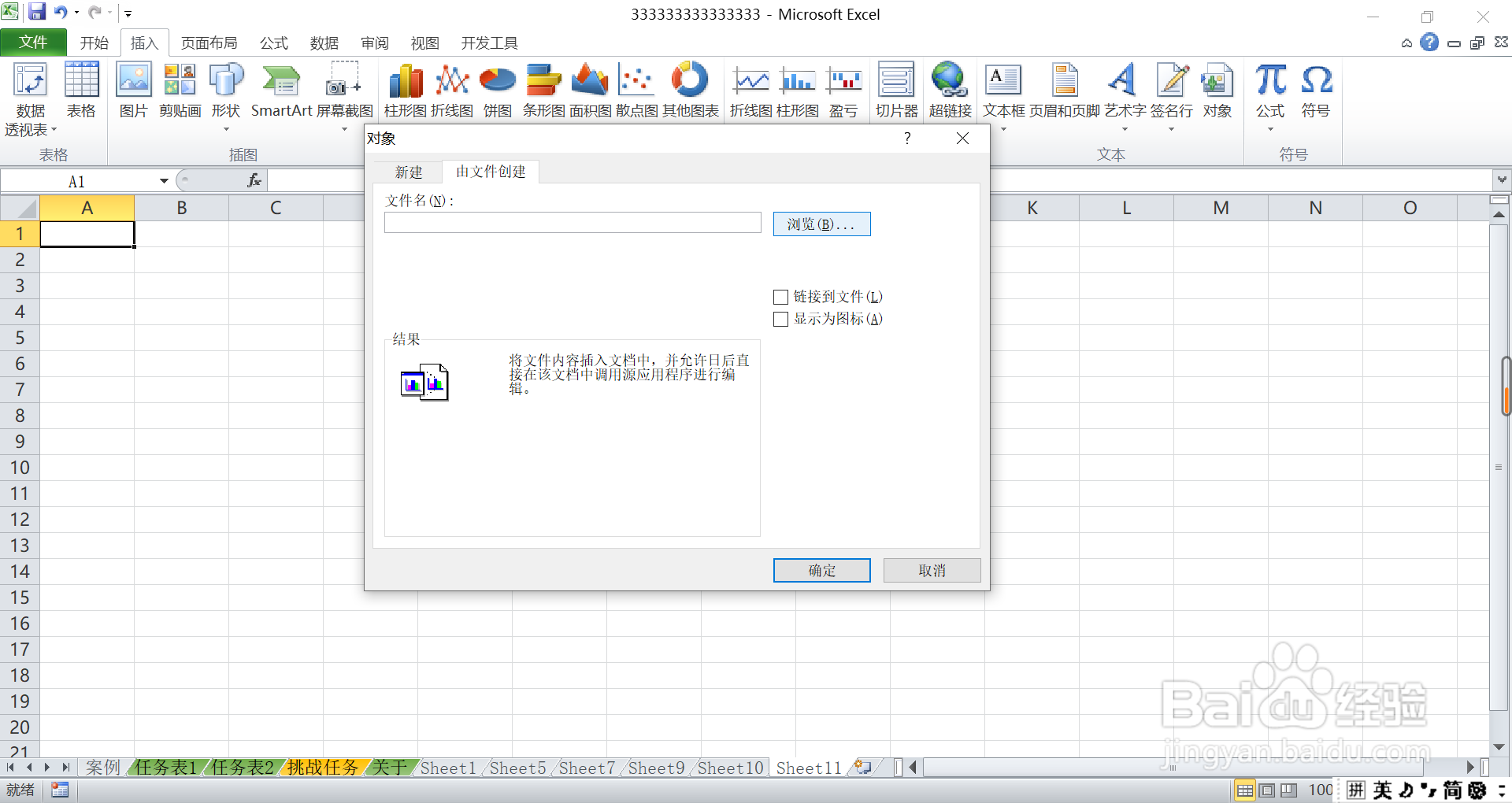Insert a Pie chart (饼图)
Screen dimensions: 1512x803
click(x=498, y=91)
